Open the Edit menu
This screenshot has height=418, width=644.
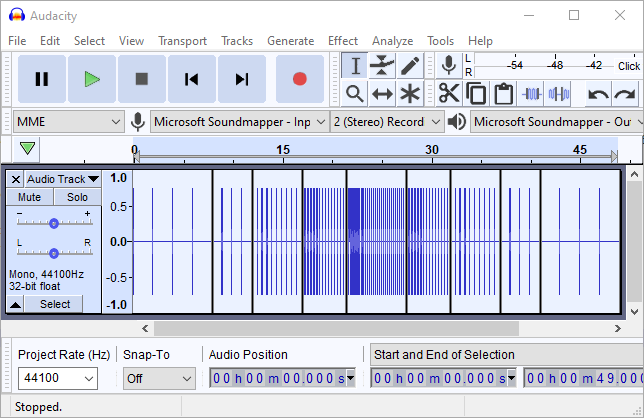point(50,41)
